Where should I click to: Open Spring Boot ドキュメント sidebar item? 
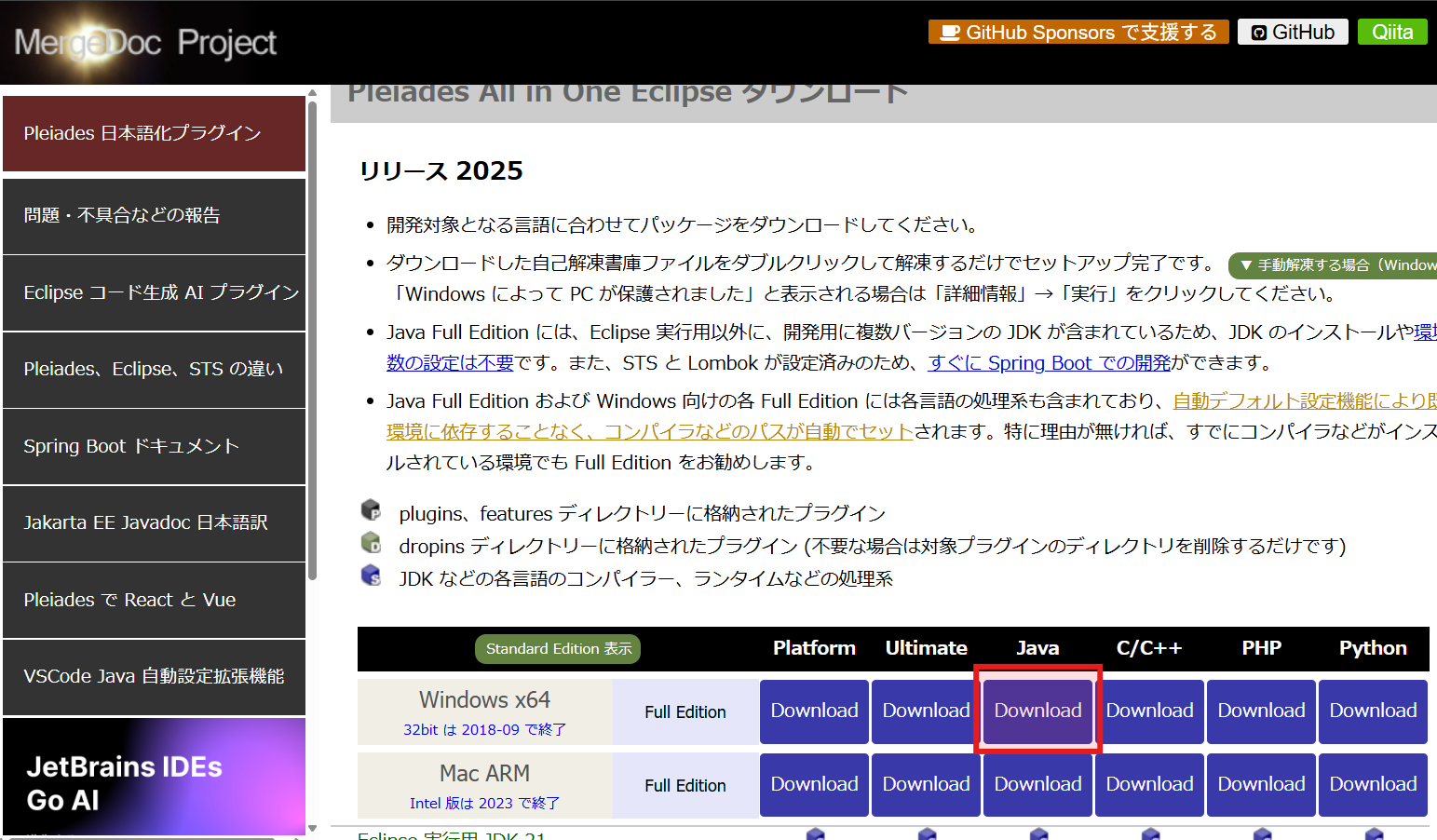[x=154, y=446]
